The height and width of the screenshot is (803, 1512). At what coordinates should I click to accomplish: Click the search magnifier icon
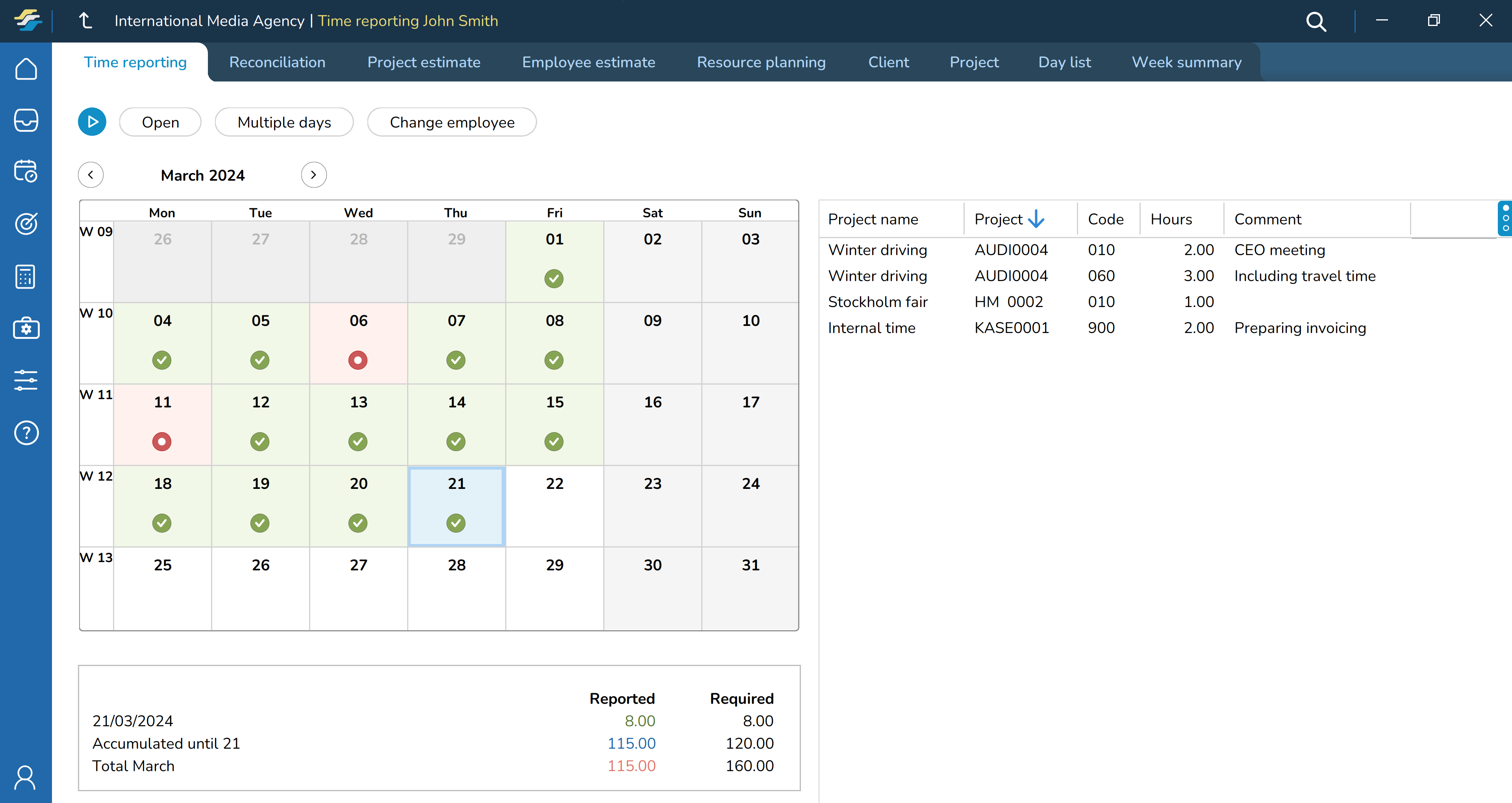pyautogui.click(x=1316, y=22)
